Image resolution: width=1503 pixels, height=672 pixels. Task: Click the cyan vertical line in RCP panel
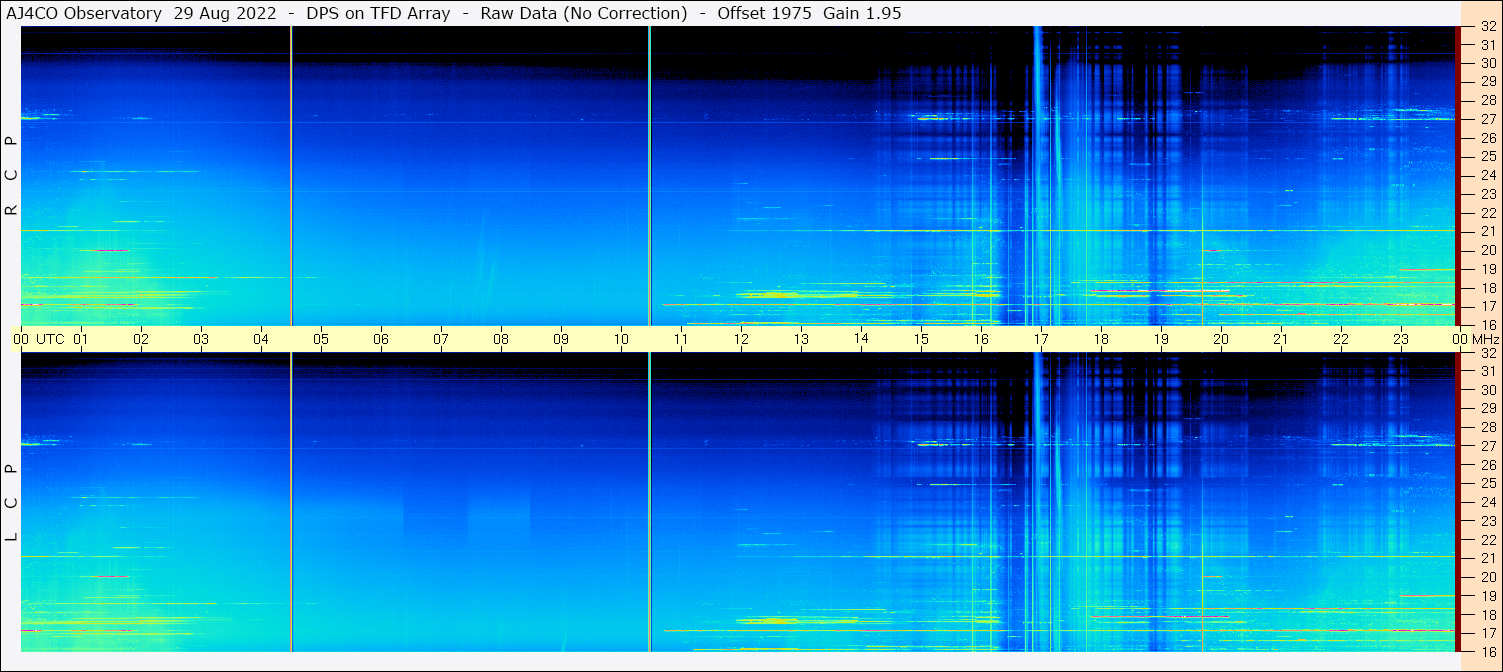pos(650,175)
